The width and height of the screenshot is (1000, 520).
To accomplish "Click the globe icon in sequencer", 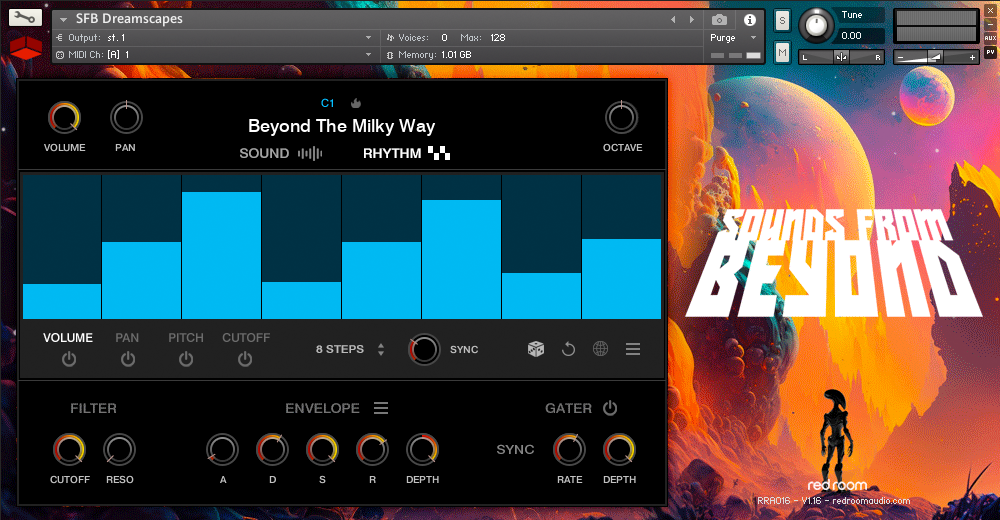I will pyautogui.click(x=600, y=349).
